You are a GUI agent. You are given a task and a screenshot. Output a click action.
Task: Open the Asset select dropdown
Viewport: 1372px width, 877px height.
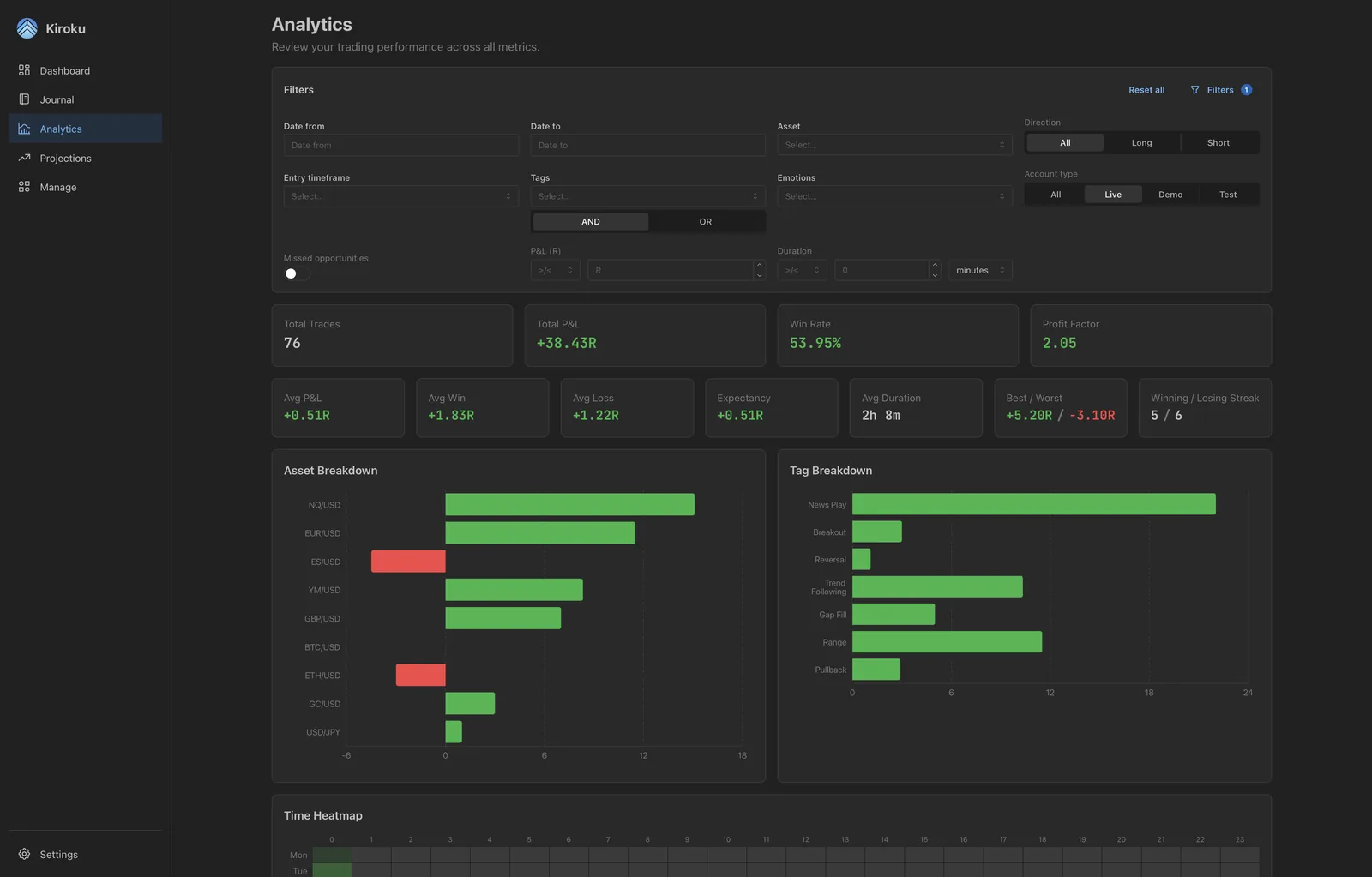click(x=894, y=145)
